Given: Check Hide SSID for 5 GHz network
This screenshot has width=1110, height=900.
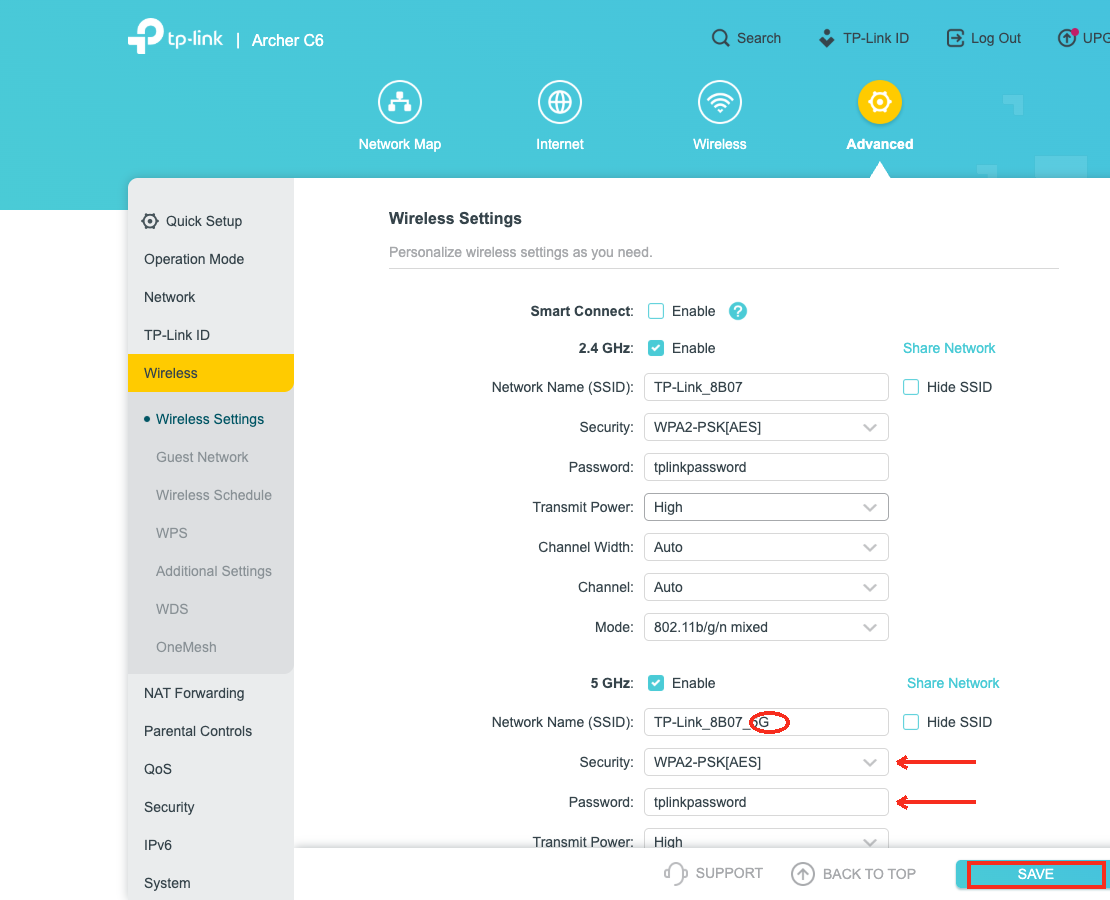Looking at the screenshot, I should pyautogui.click(x=910, y=722).
